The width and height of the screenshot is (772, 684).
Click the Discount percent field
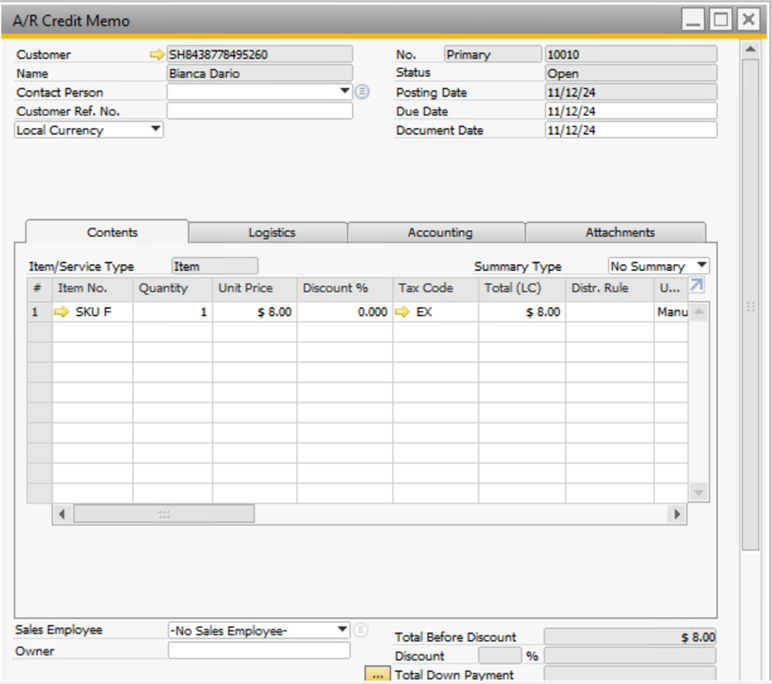[500, 656]
